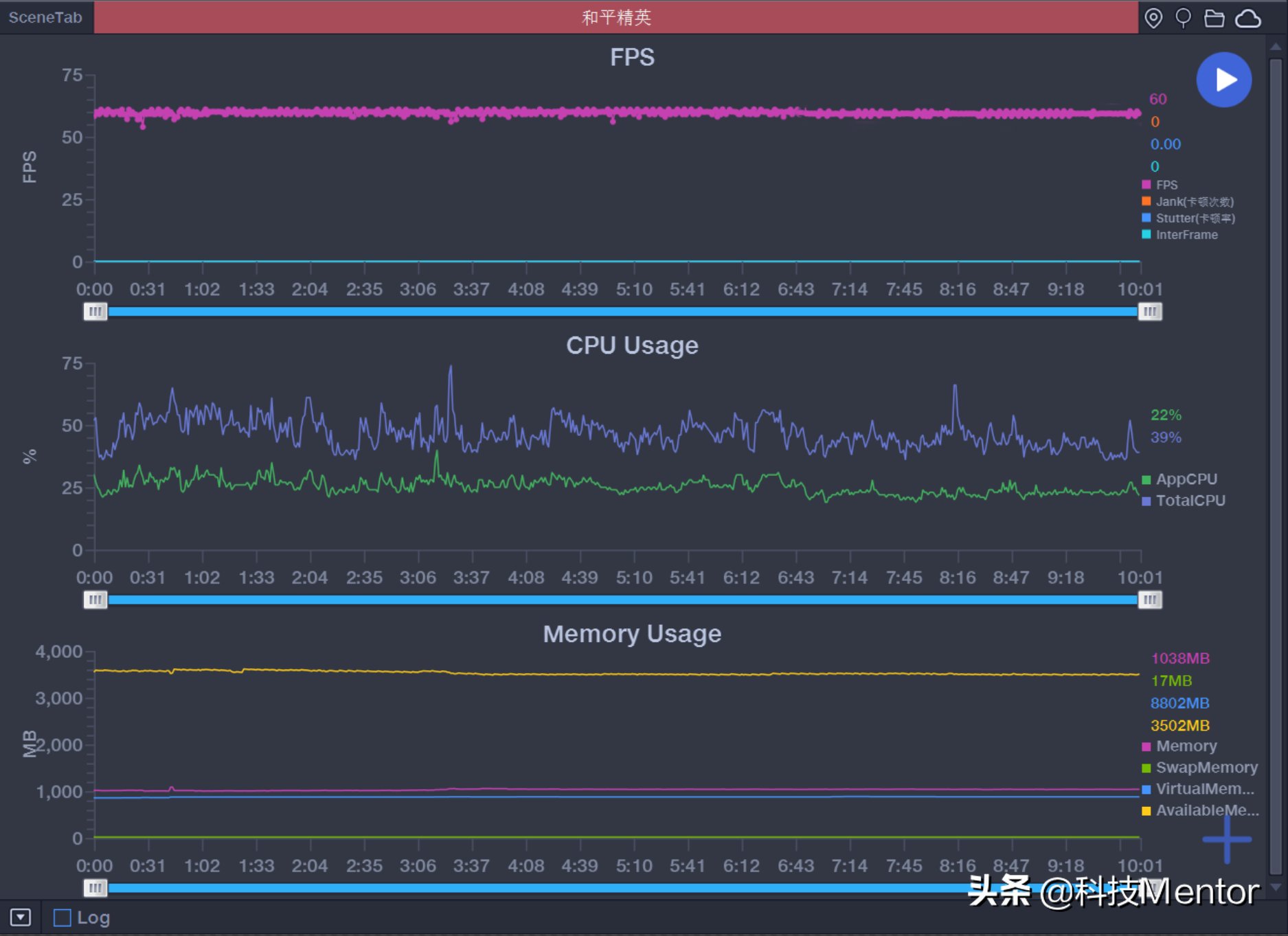Click the 3:37 label on CPU Usage time axis

[471, 578]
